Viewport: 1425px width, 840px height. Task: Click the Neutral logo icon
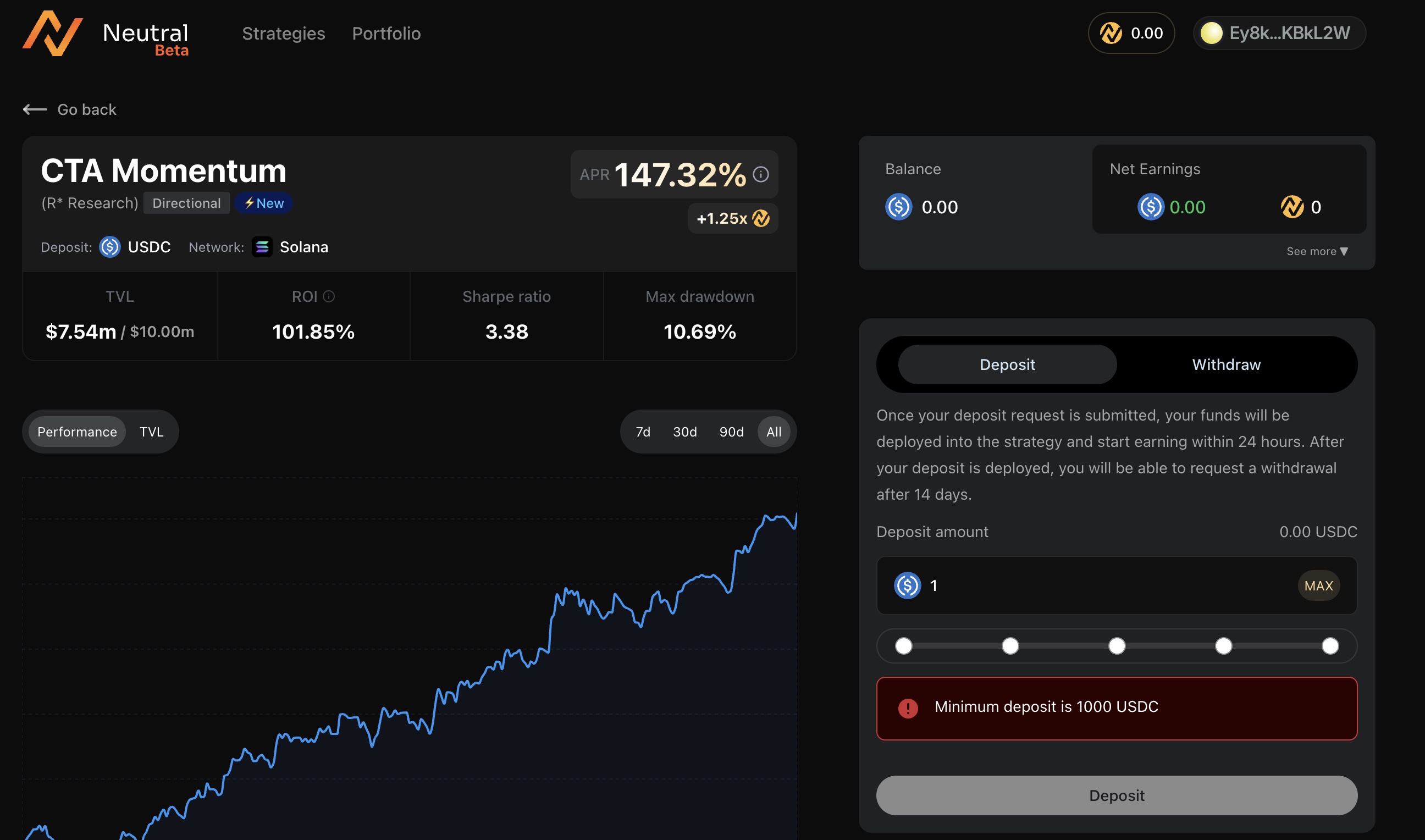point(53,33)
